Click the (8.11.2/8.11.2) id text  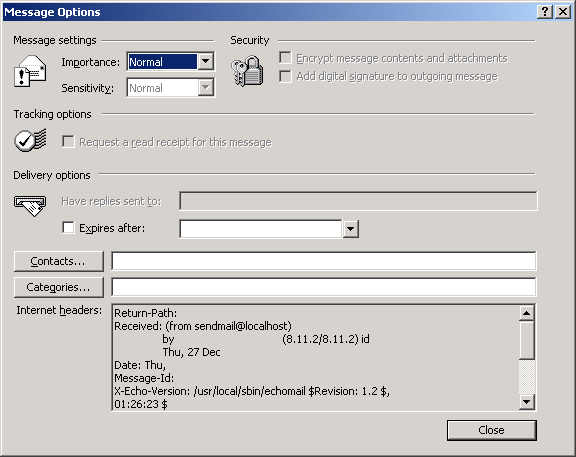coord(326,339)
